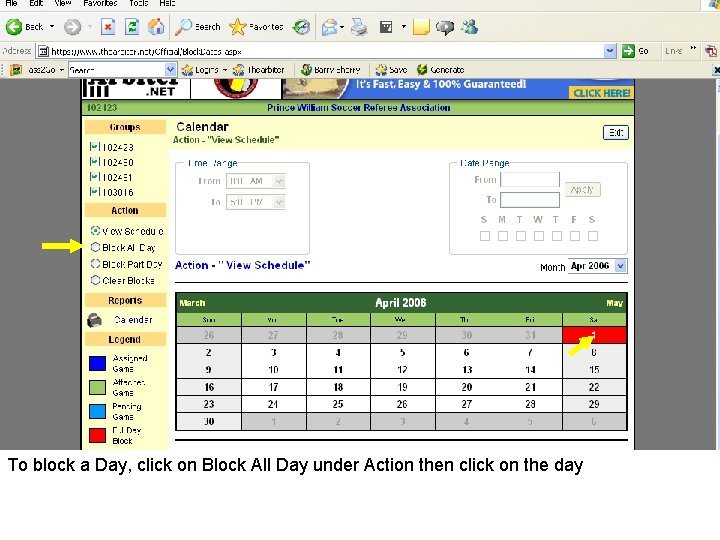Click the Logins toolbar favorite
720x540 pixels.
point(200,70)
